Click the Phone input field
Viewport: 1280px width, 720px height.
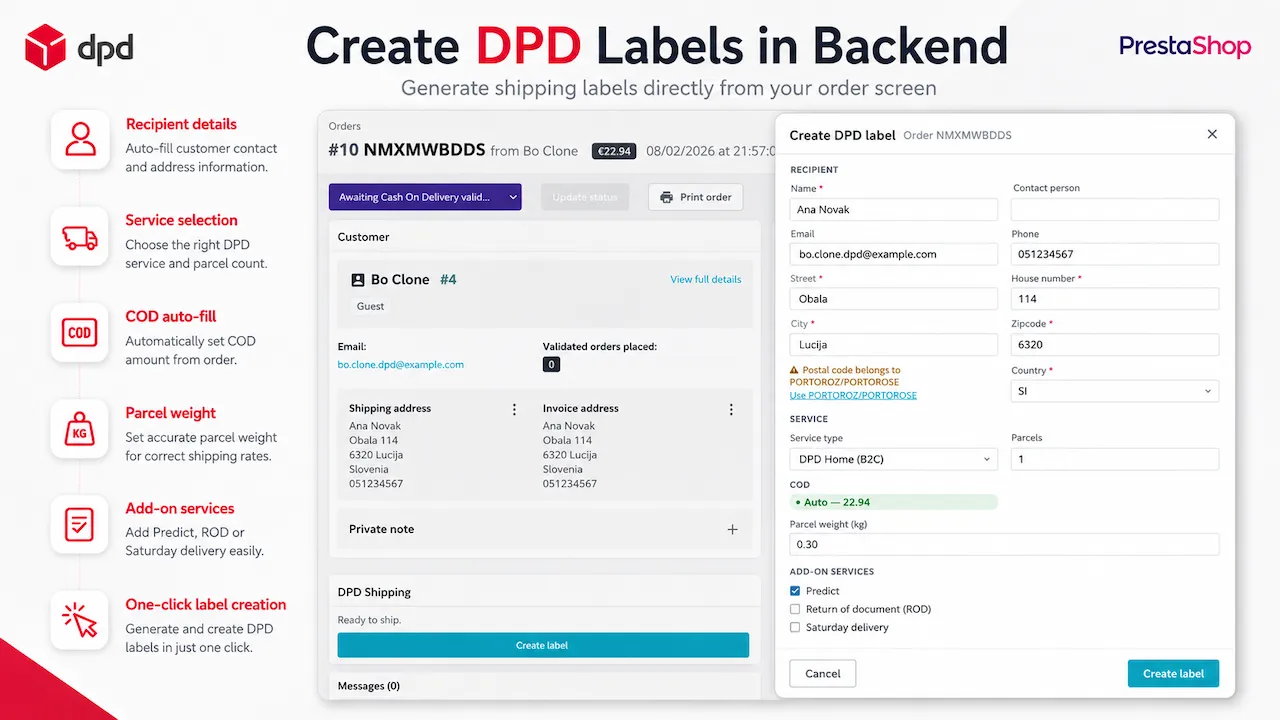[1115, 254]
